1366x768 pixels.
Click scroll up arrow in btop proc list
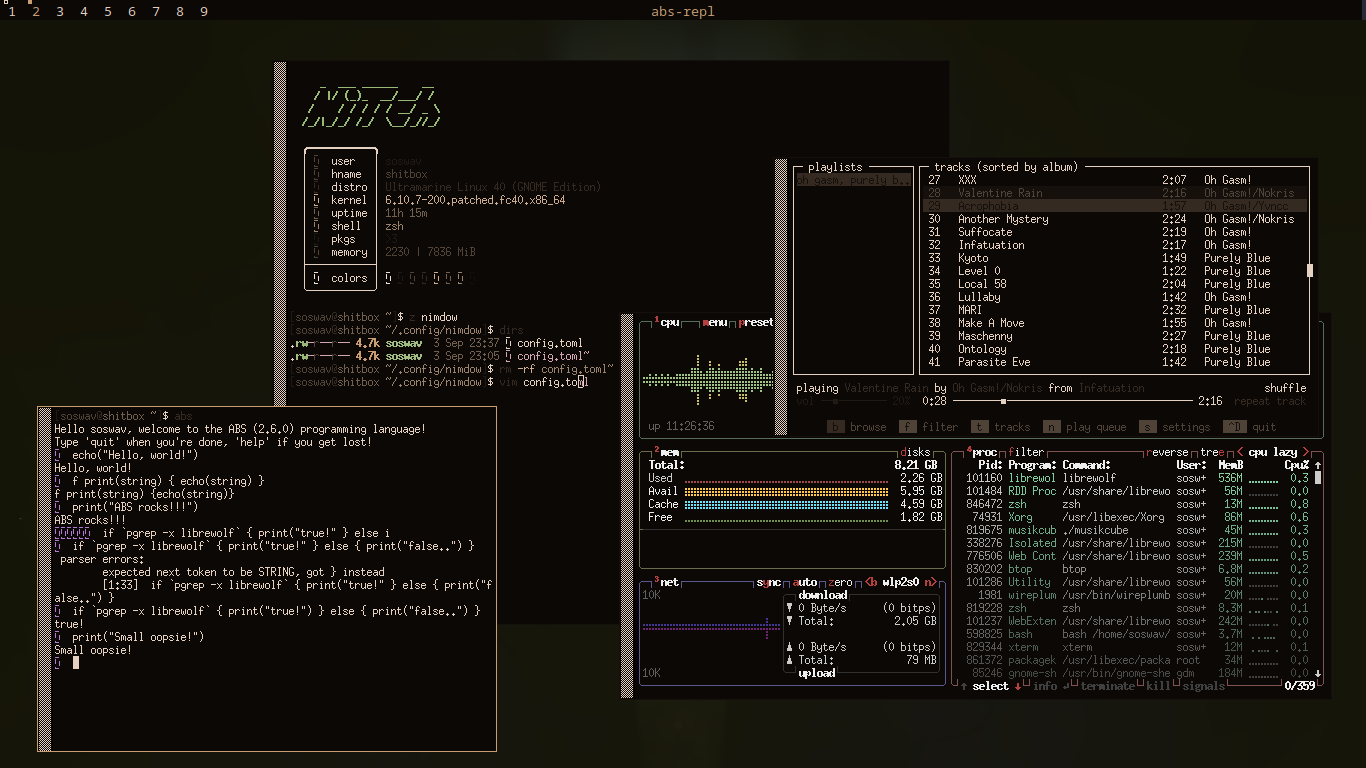click(x=1318, y=465)
